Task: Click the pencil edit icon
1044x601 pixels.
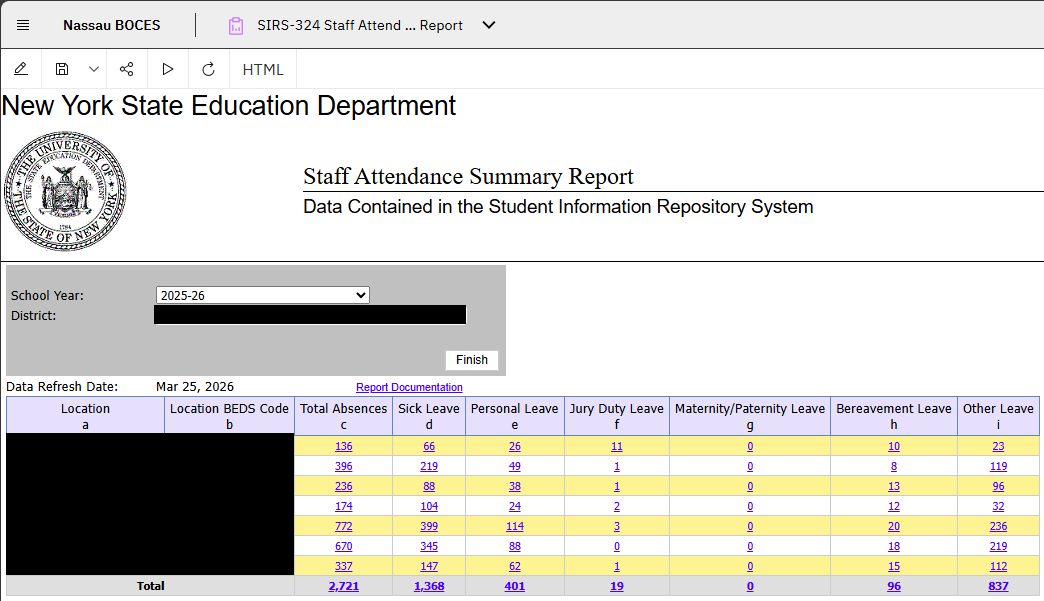Action: click(x=21, y=69)
